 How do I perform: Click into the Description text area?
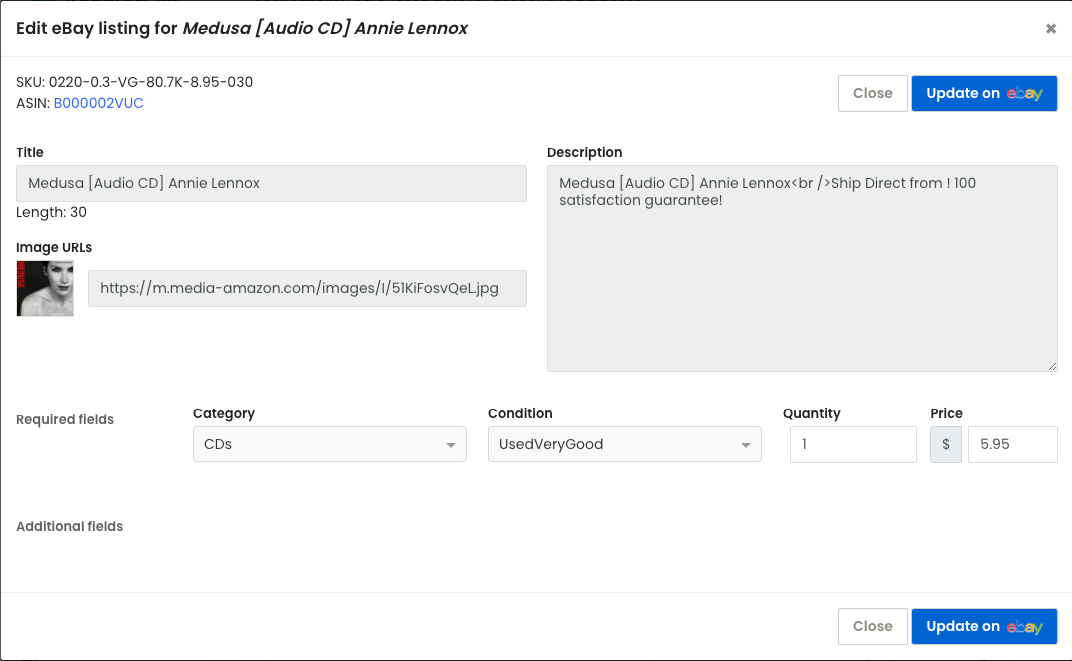802,269
